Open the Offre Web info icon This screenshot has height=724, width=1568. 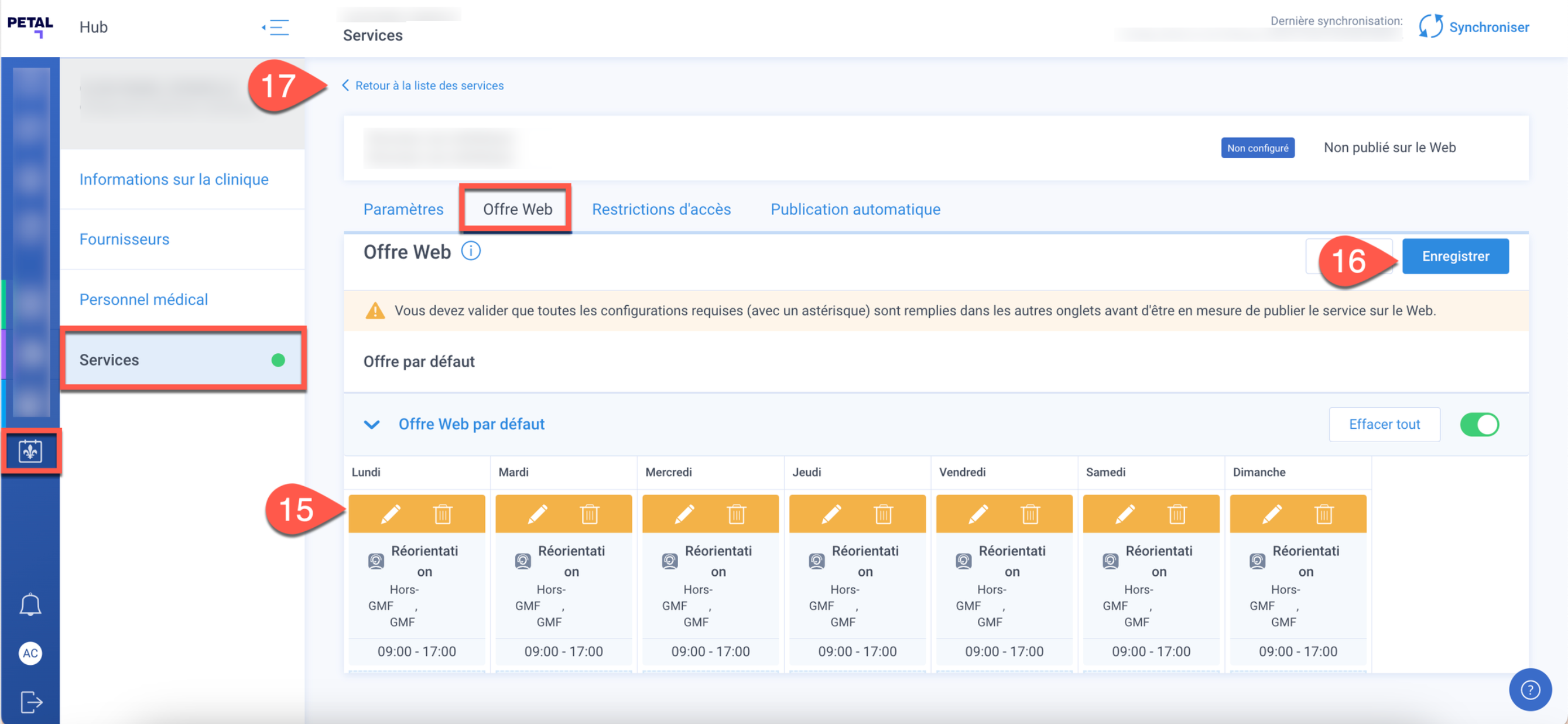pyautogui.click(x=471, y=251)
